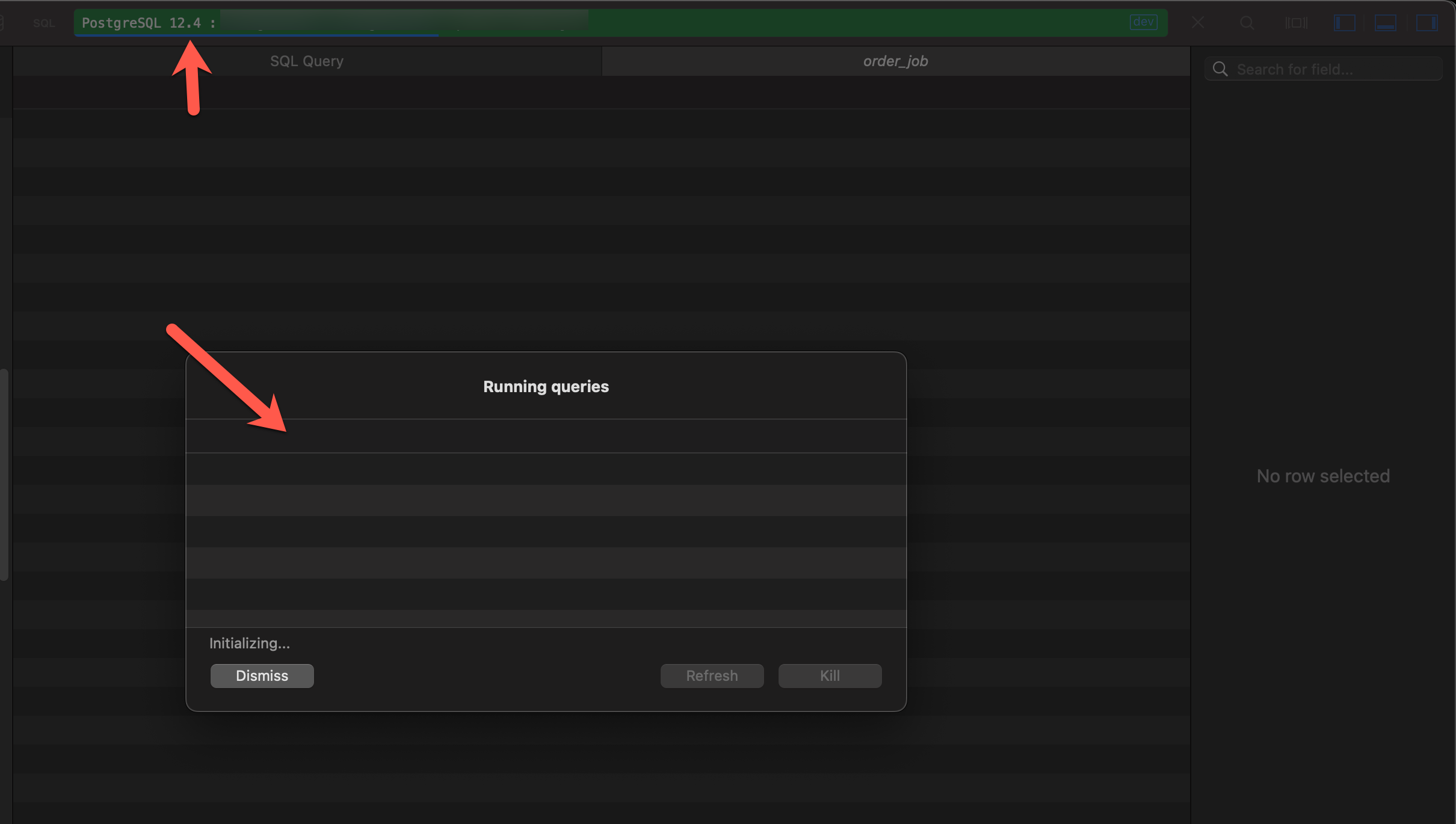Switch to the order_job tab
Viewport: 1456px width, 824px height.
point(895,61)
